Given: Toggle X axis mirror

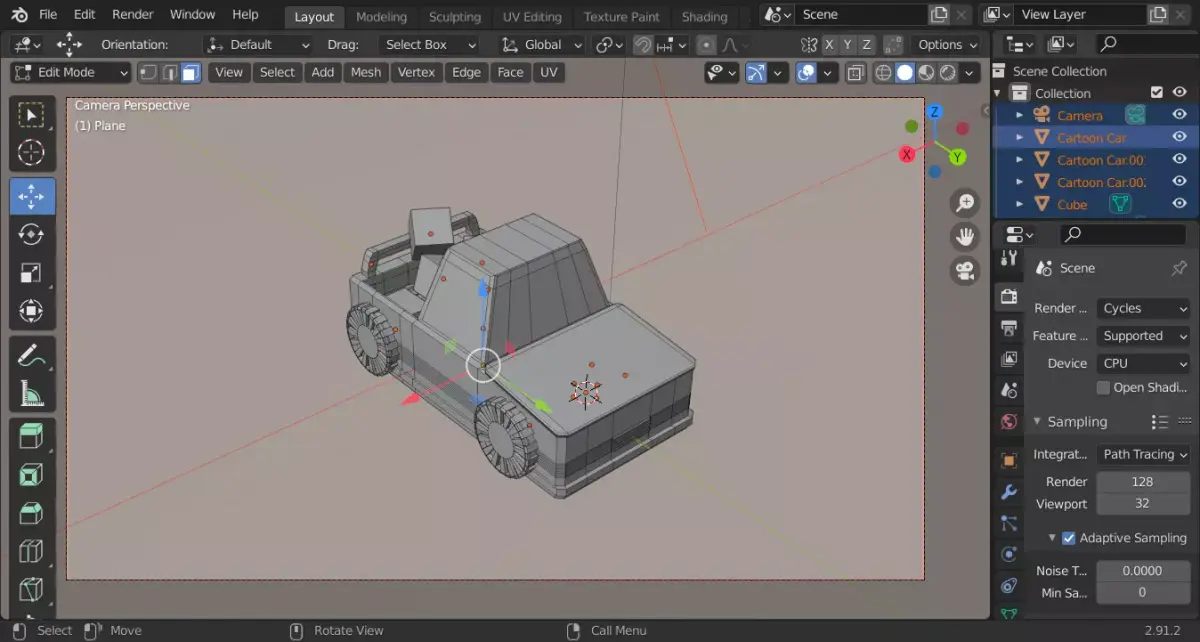Looking at the screenshot, I should pos(829,45).
